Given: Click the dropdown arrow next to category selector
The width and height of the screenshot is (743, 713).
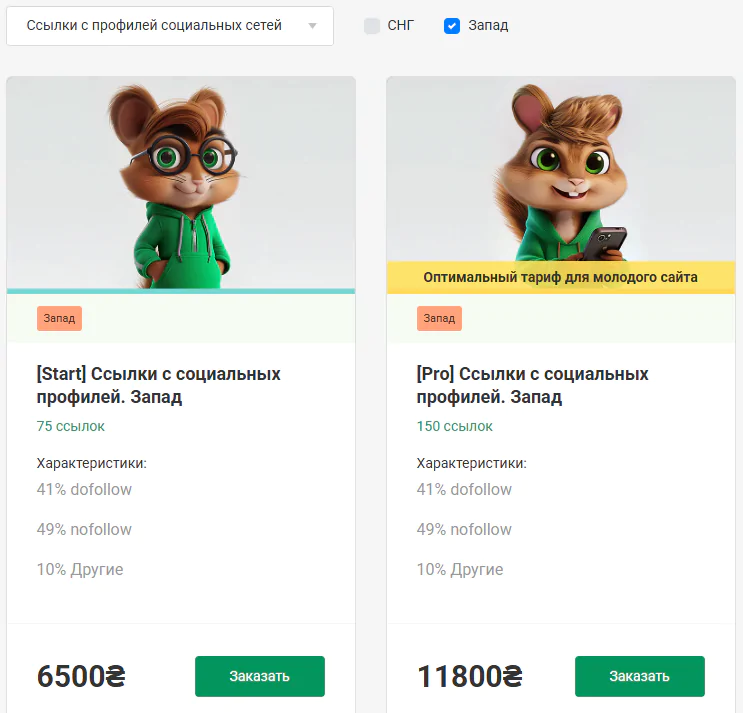Looking at the screenshot, I should point(313,26).
